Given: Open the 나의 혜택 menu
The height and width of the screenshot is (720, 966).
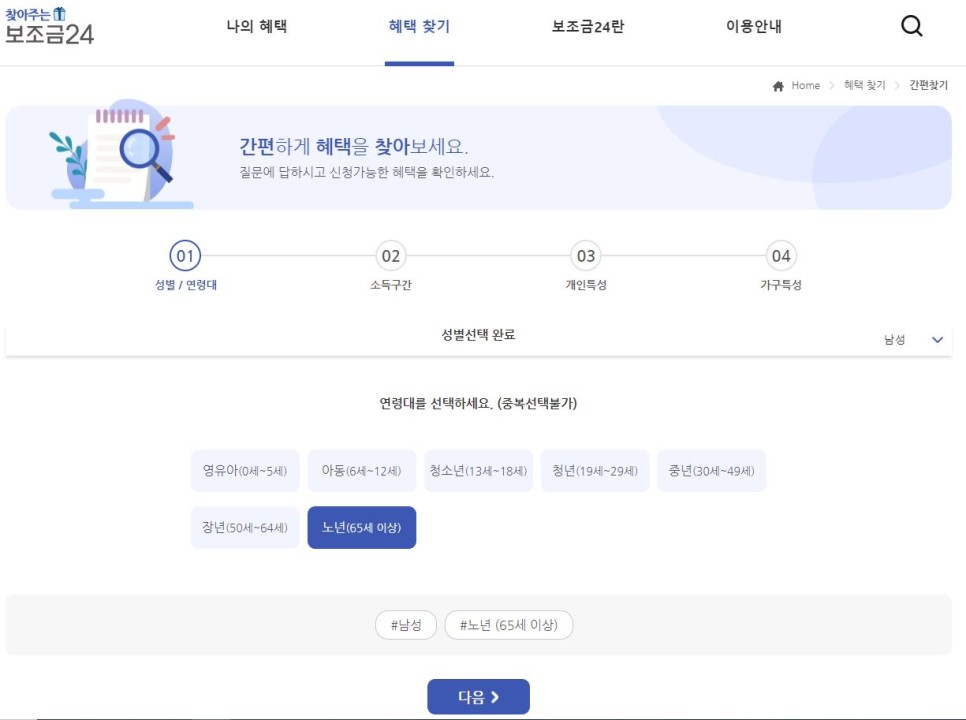Looking at the screenshot, I should (x=256, y=26).
